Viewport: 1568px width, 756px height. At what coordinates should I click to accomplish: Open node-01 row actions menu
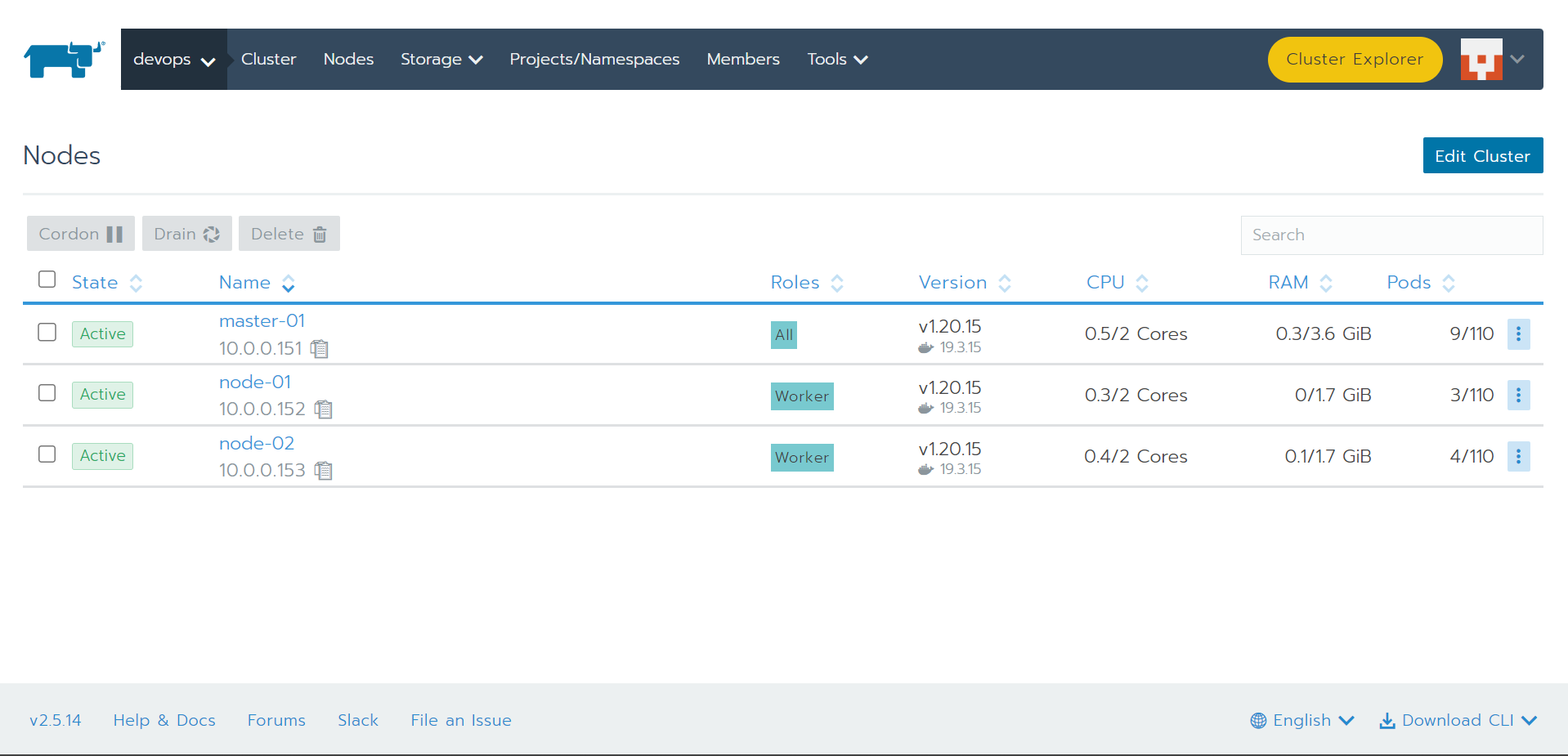pos(1518,395)
